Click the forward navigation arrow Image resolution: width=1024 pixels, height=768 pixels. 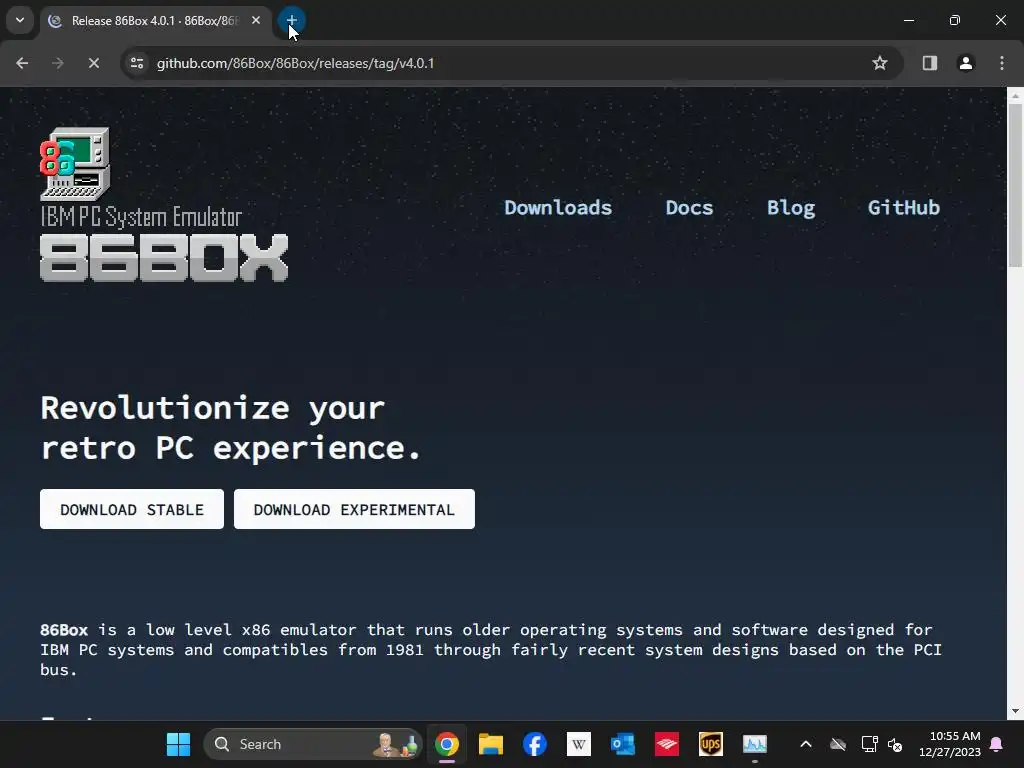57,63
